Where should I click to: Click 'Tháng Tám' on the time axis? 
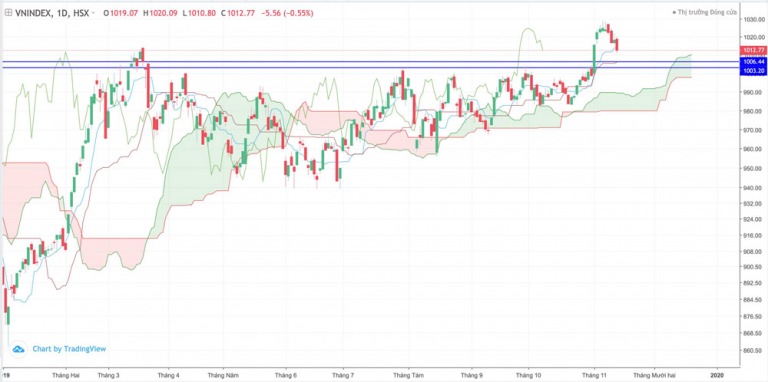408,376
